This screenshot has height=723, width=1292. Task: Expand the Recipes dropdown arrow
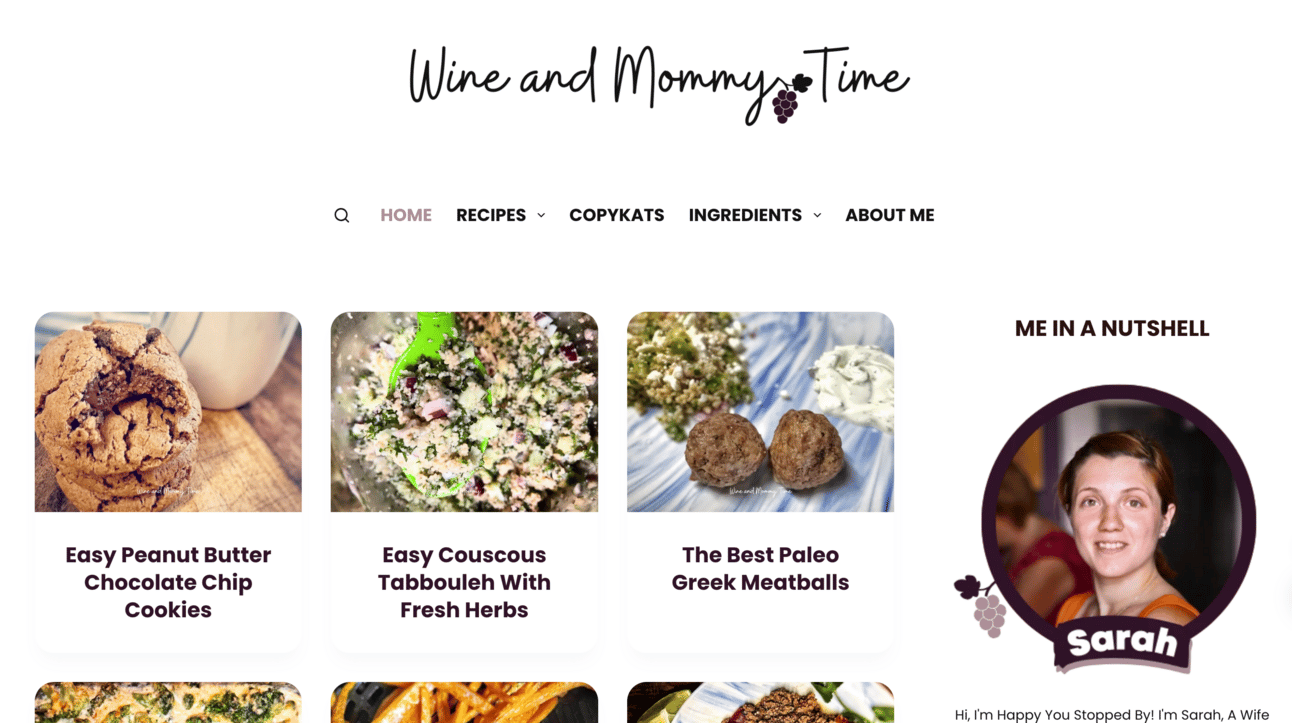tap(541, 215)
